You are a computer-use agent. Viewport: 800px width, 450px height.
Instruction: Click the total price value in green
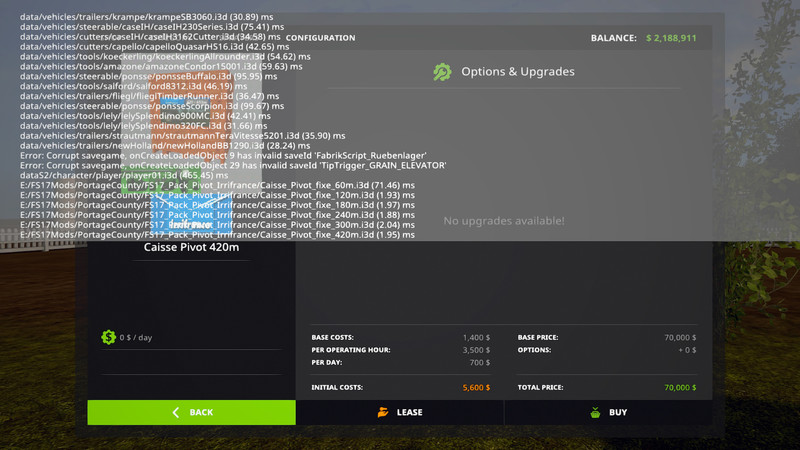click(x=679, y=387)
